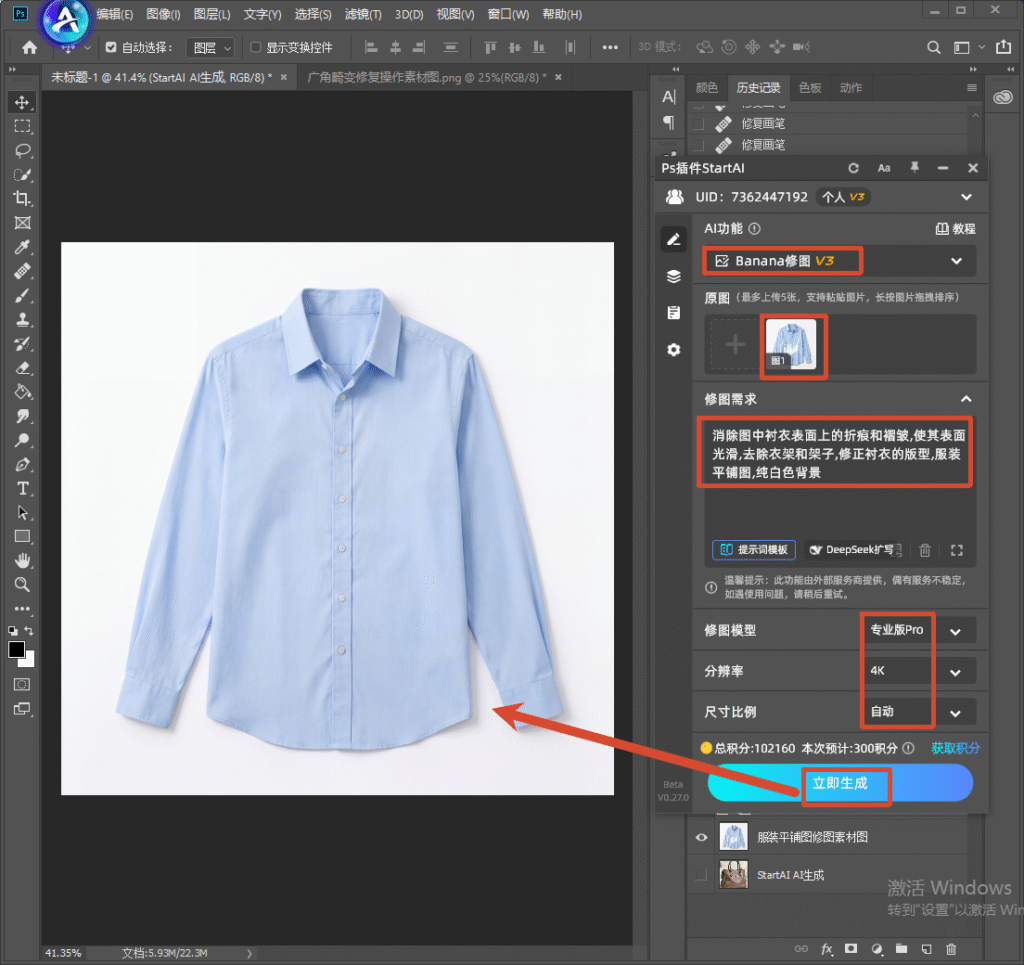This screenshot has width=1024, height=965.
Task: Select the Move tool
Action: pos(22,103)
